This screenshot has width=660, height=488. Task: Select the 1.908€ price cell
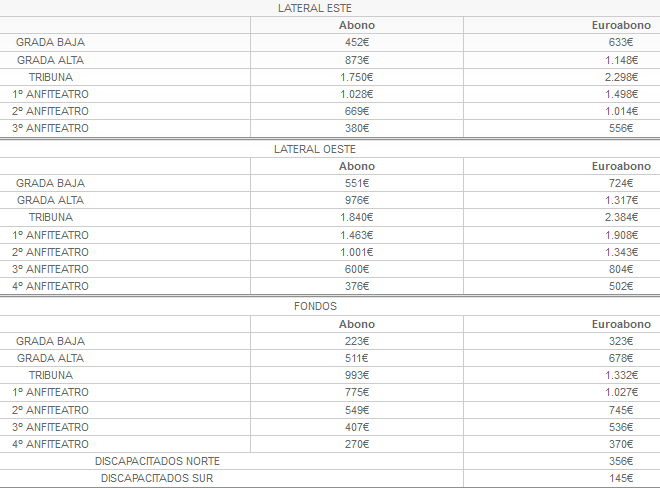(621, 235)
